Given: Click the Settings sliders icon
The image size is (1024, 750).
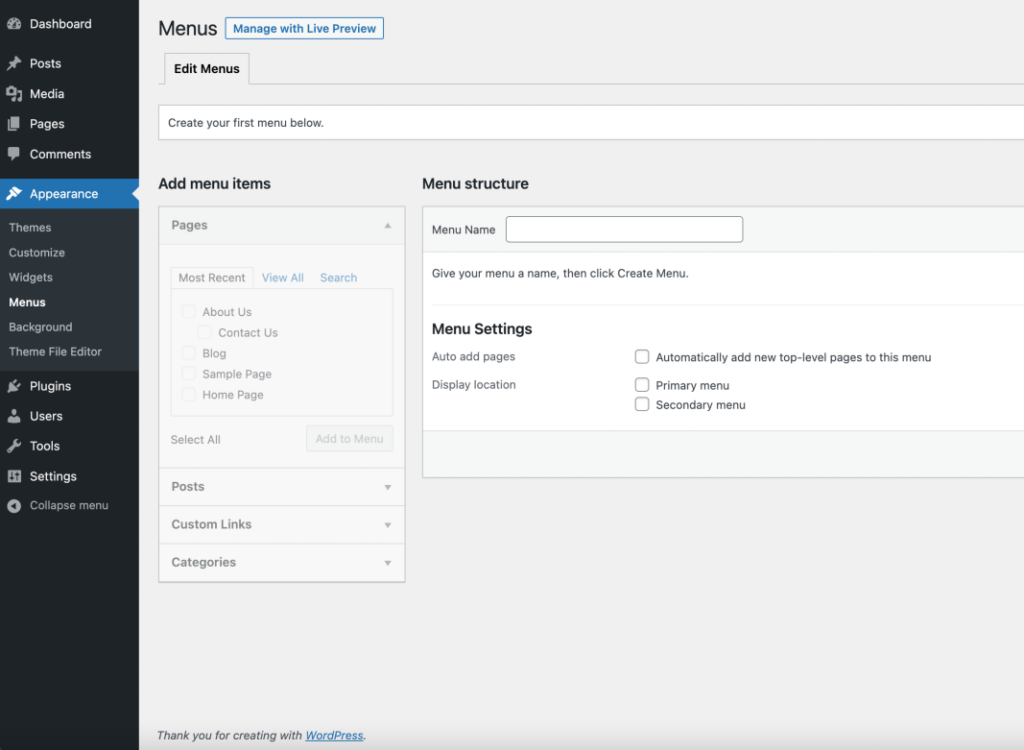Looking at the screenshot, I should tap(14, 476).
